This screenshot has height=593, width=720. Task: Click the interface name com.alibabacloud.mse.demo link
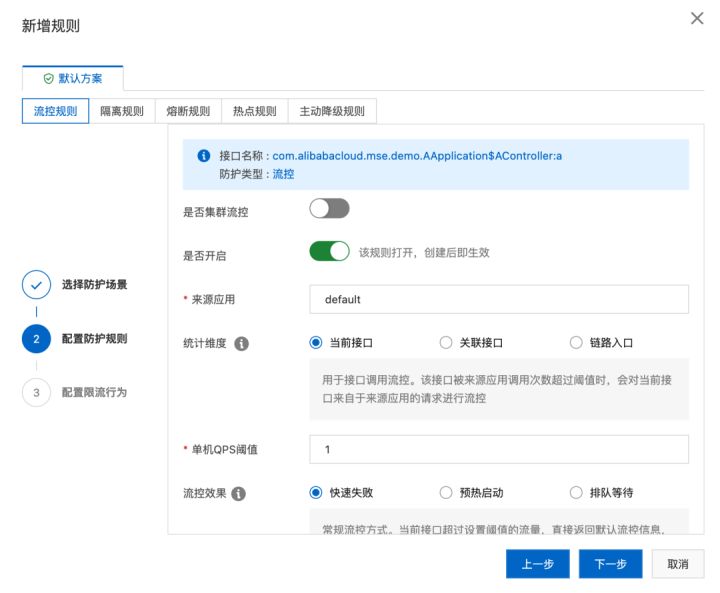(x=417, y=156)
